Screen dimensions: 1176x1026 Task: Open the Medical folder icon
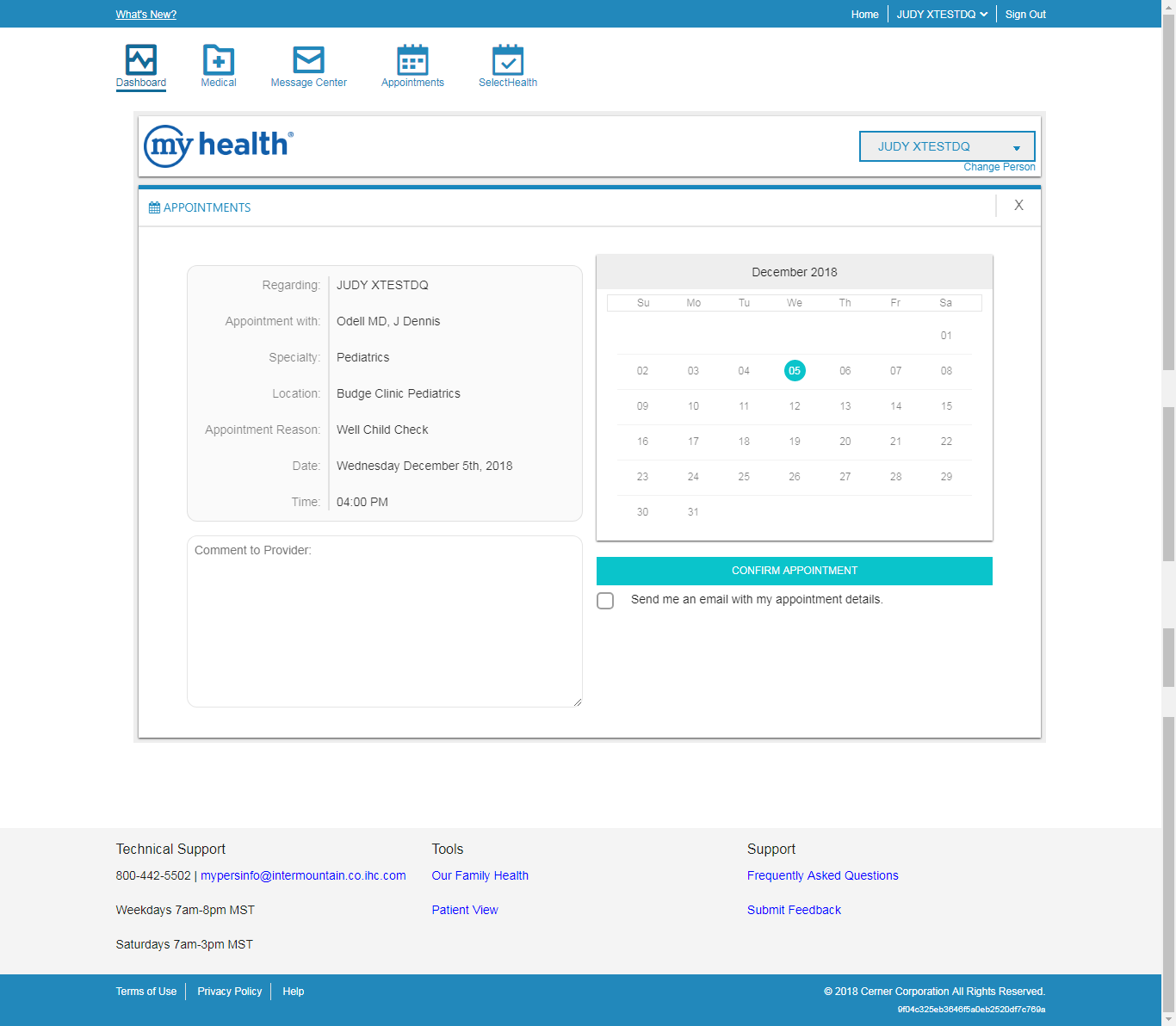click(219, 61)
